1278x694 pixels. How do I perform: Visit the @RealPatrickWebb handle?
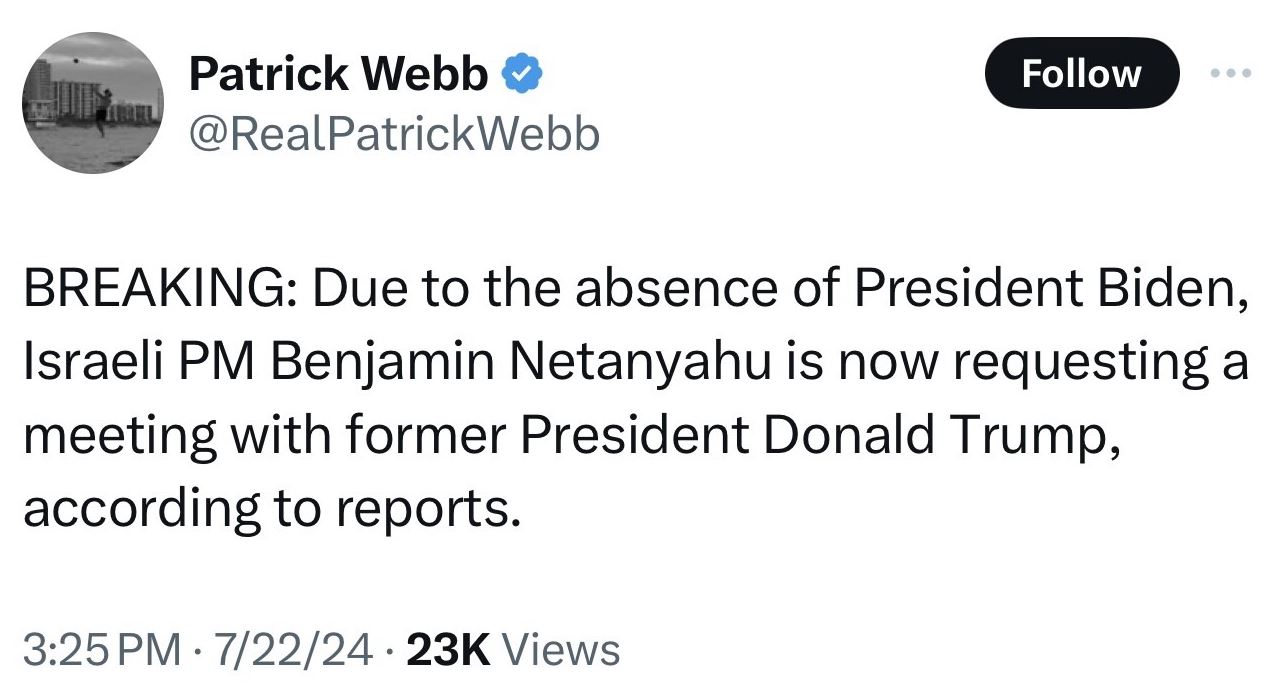point(394,133)
